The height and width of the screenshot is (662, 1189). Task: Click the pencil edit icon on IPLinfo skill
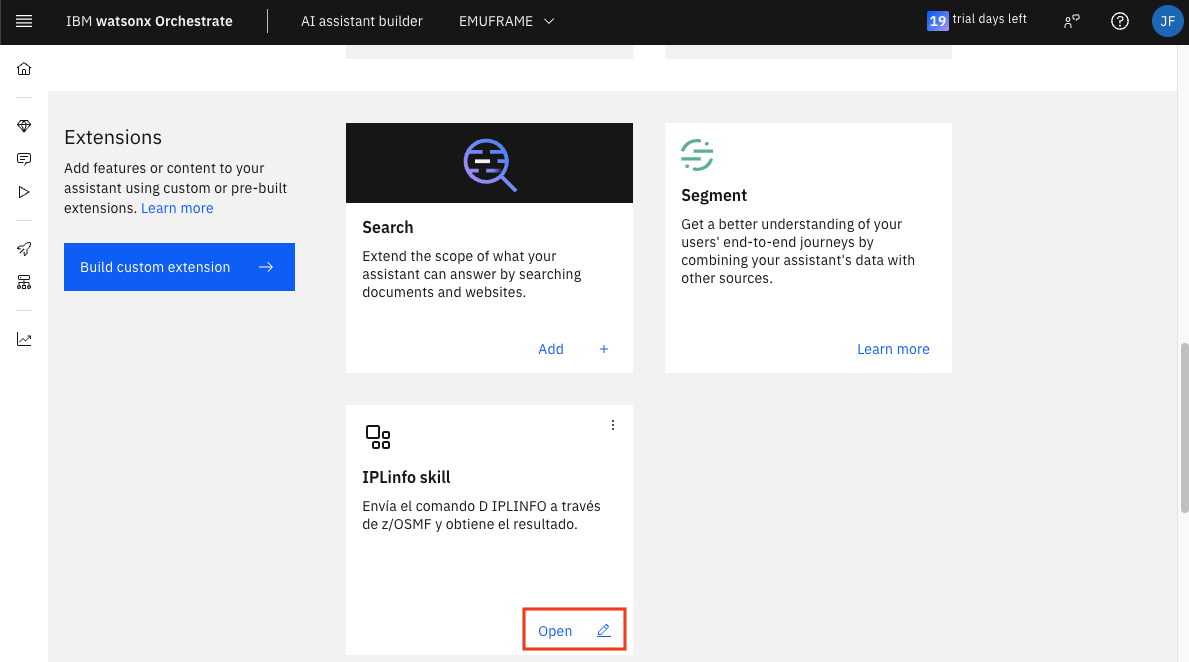(x=604, y=631)
